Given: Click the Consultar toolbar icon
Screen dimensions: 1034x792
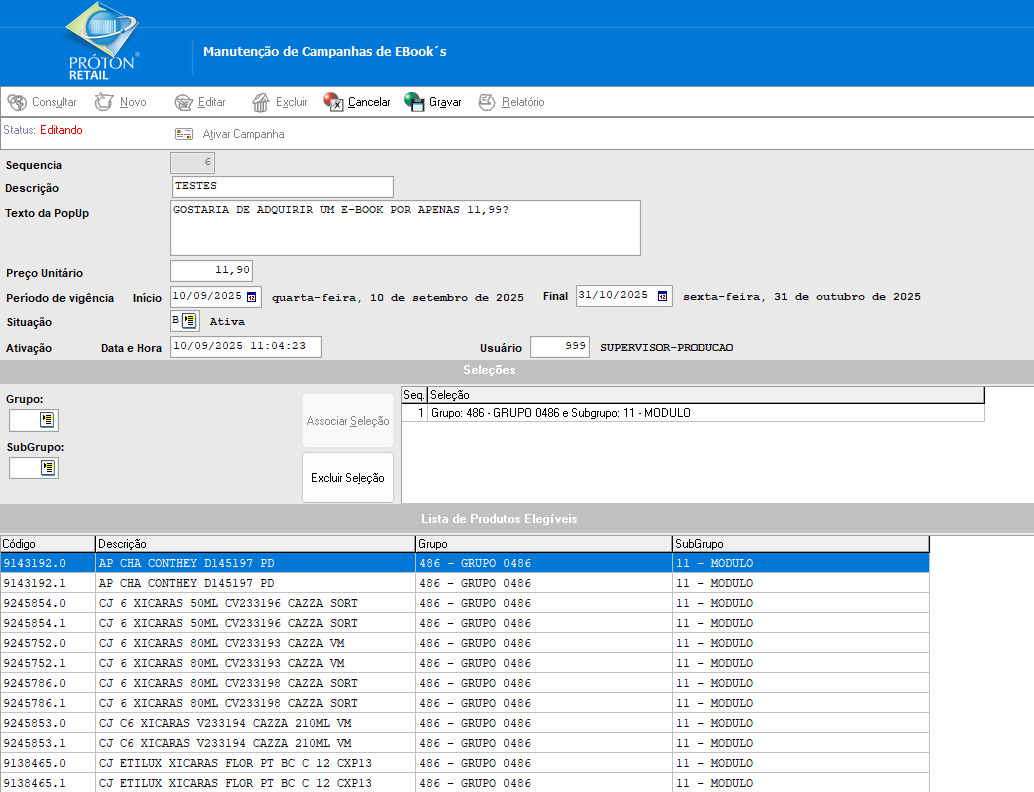Looking at the screenshot, I should pyautogui.click(x=17, y=102).
